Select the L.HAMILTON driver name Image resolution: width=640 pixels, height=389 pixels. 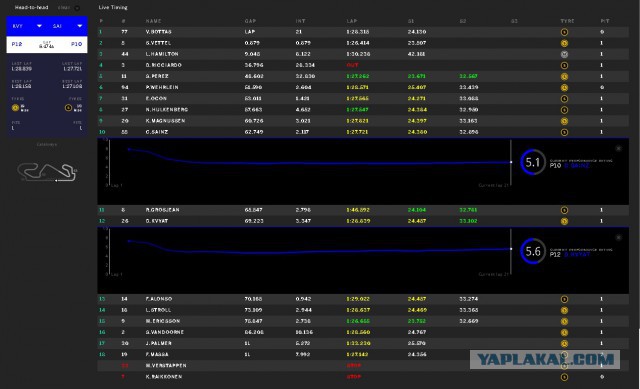tap(162, 54)
